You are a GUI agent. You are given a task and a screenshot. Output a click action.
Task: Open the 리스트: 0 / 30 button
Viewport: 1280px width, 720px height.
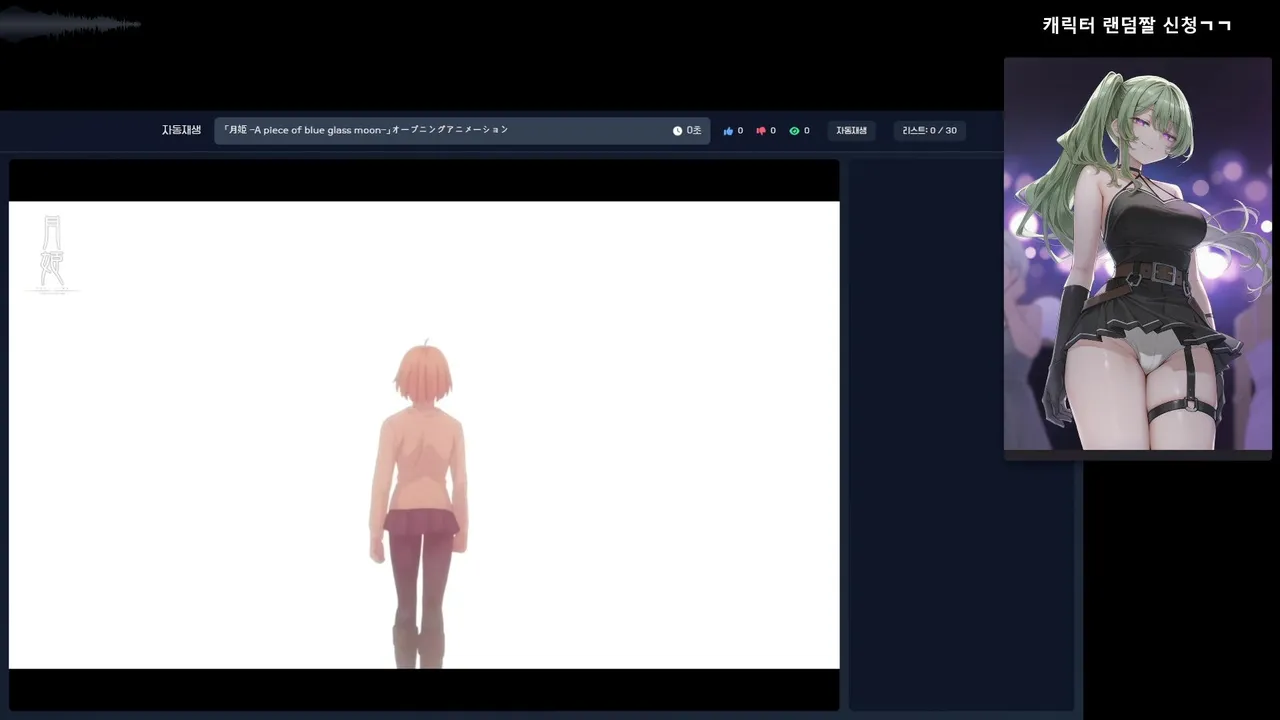click(929, 131)
